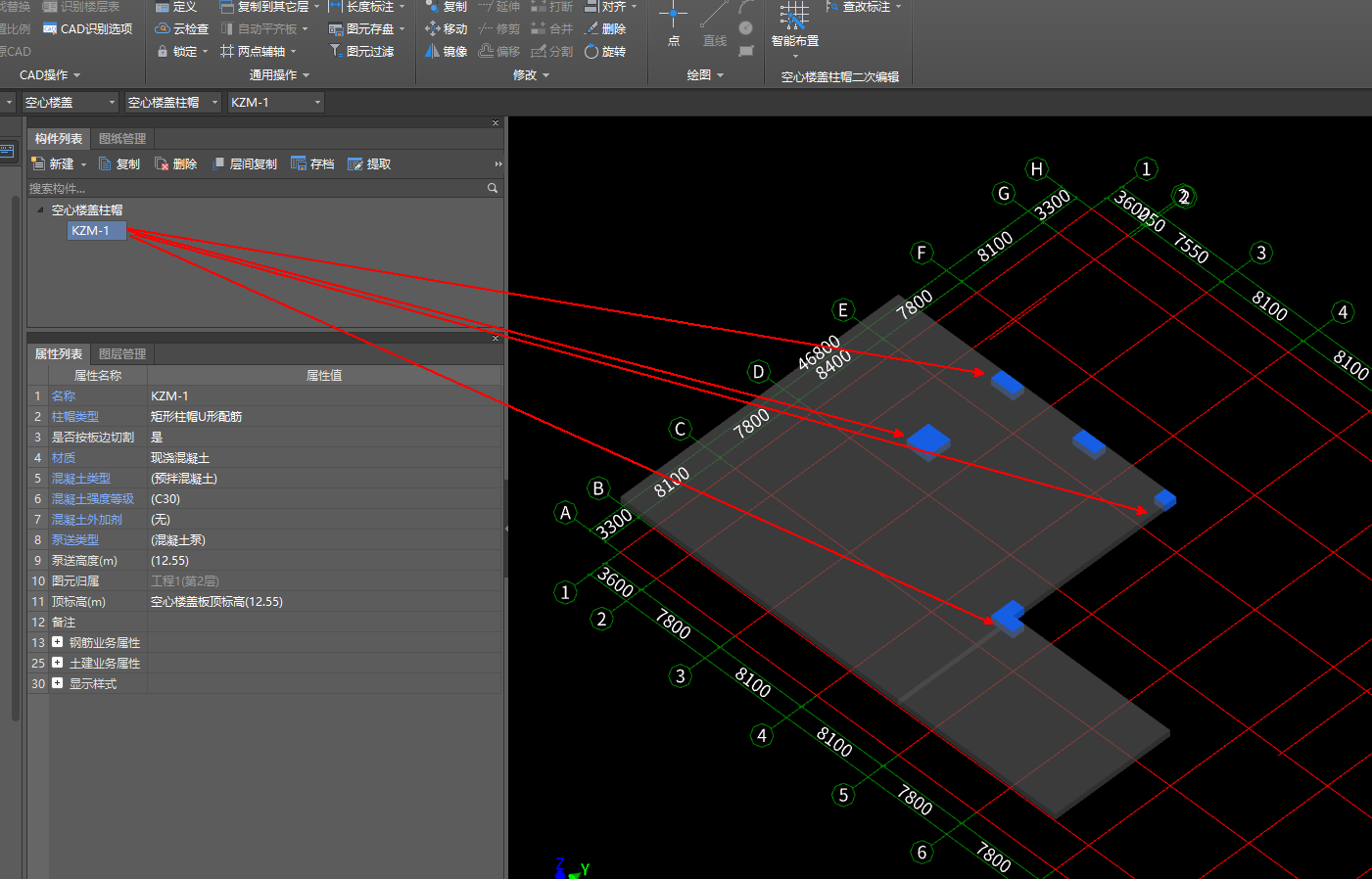Show more component list toolbar items

click(498, 163)
